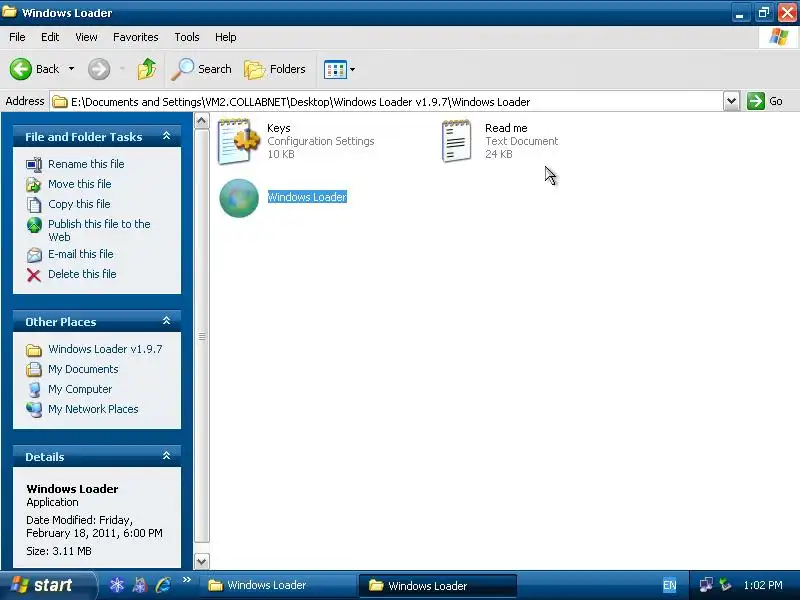Open the View menu

pos(86,37)
